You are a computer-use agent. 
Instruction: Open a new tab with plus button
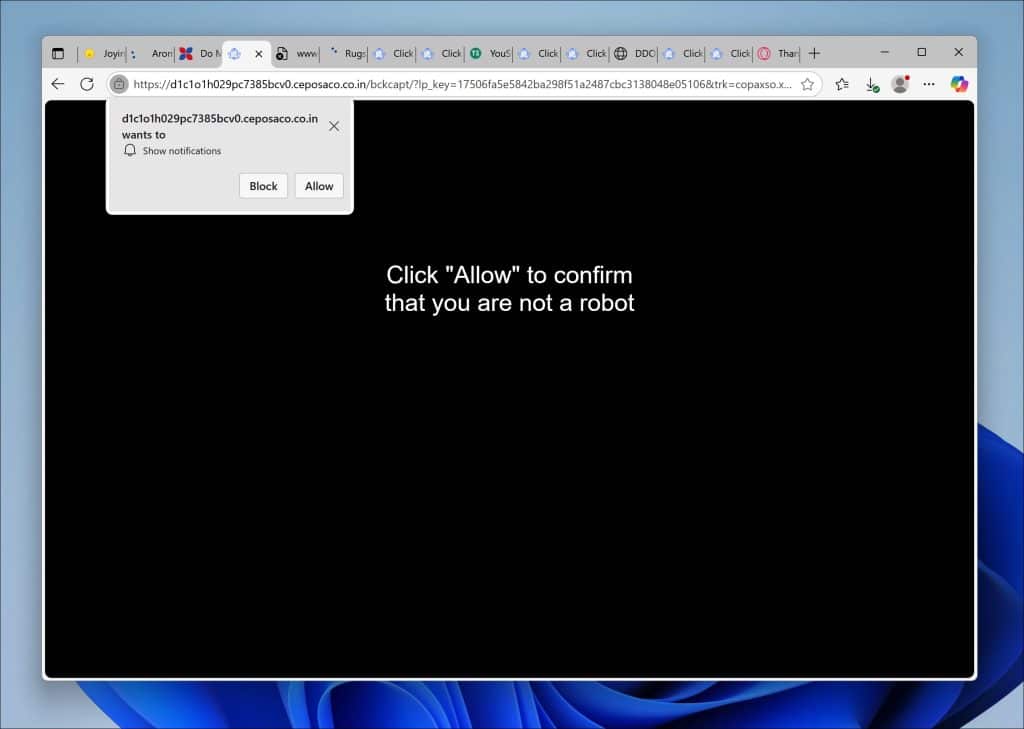[814, 54]
